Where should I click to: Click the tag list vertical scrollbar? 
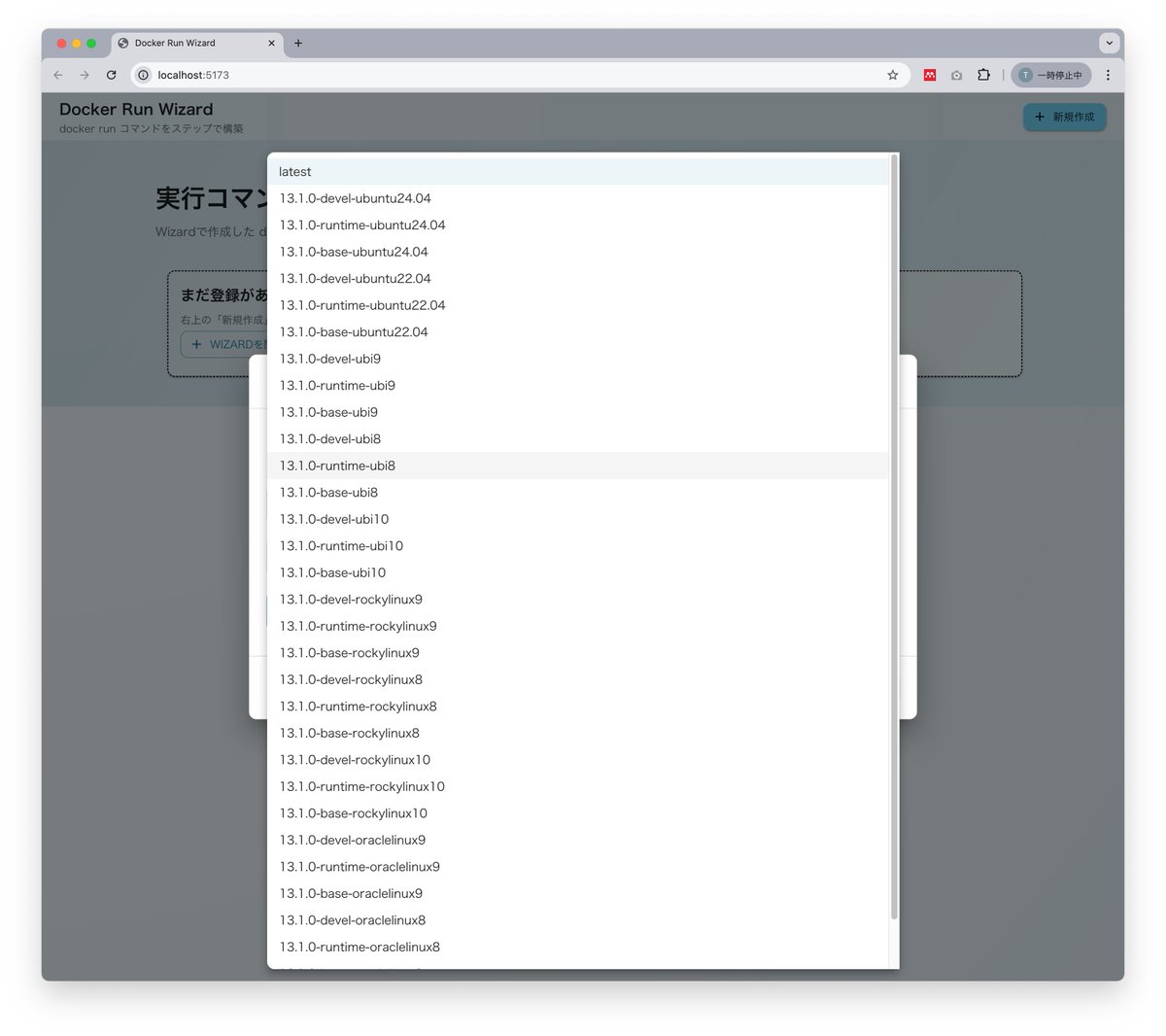click(x=894, y=536)
